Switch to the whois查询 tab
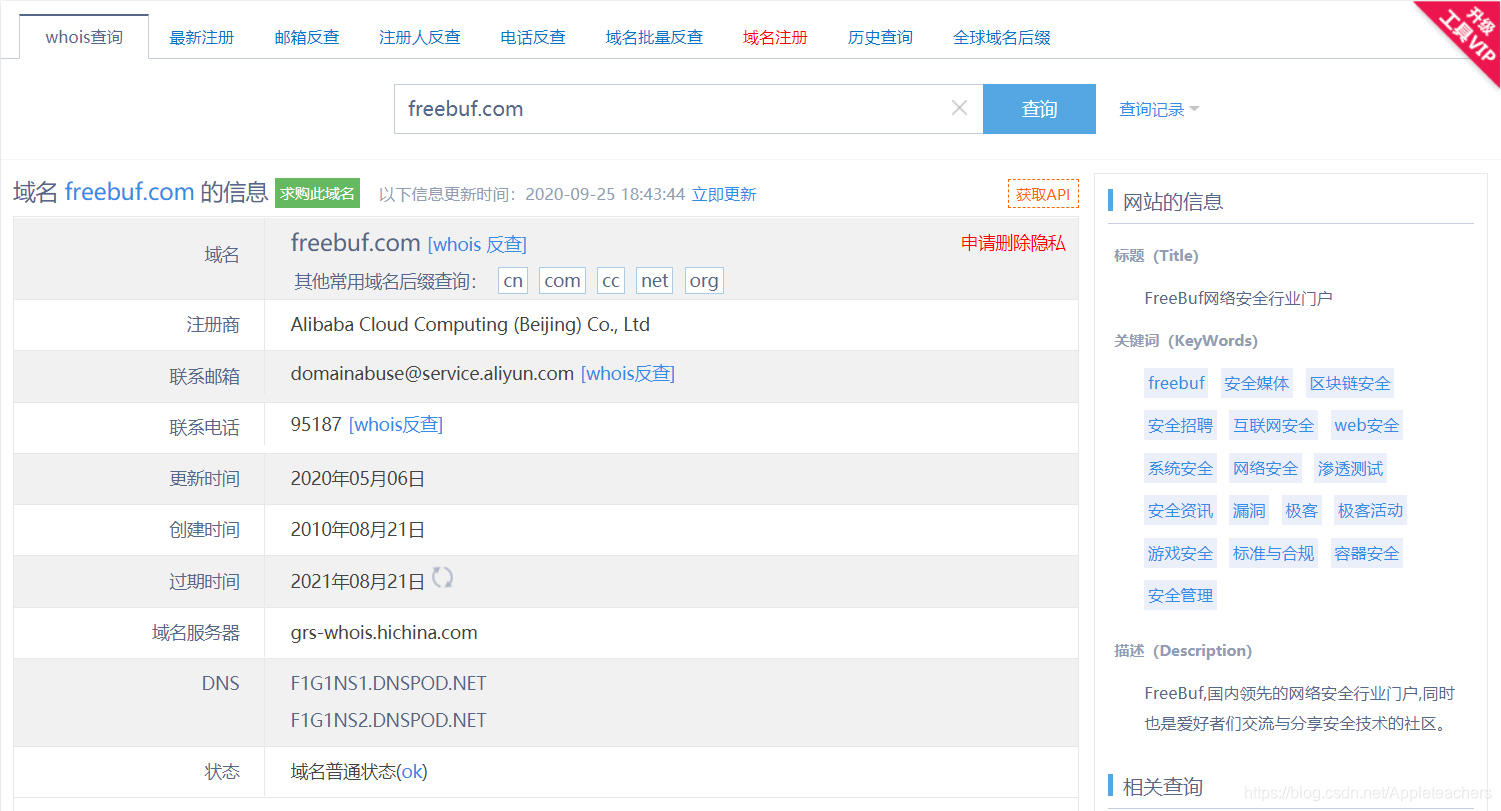 click(84, 37)
